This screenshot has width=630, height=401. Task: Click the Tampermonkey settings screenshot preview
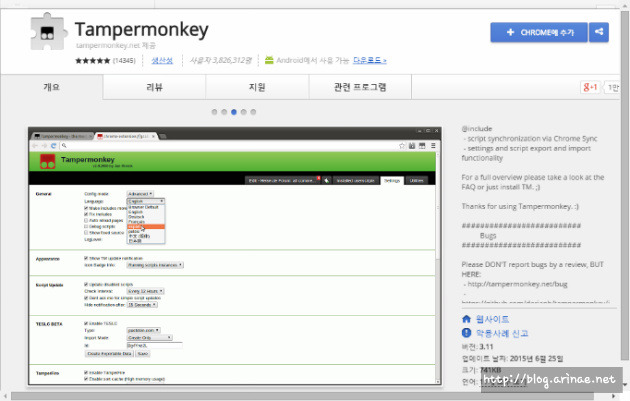point(235,256)
